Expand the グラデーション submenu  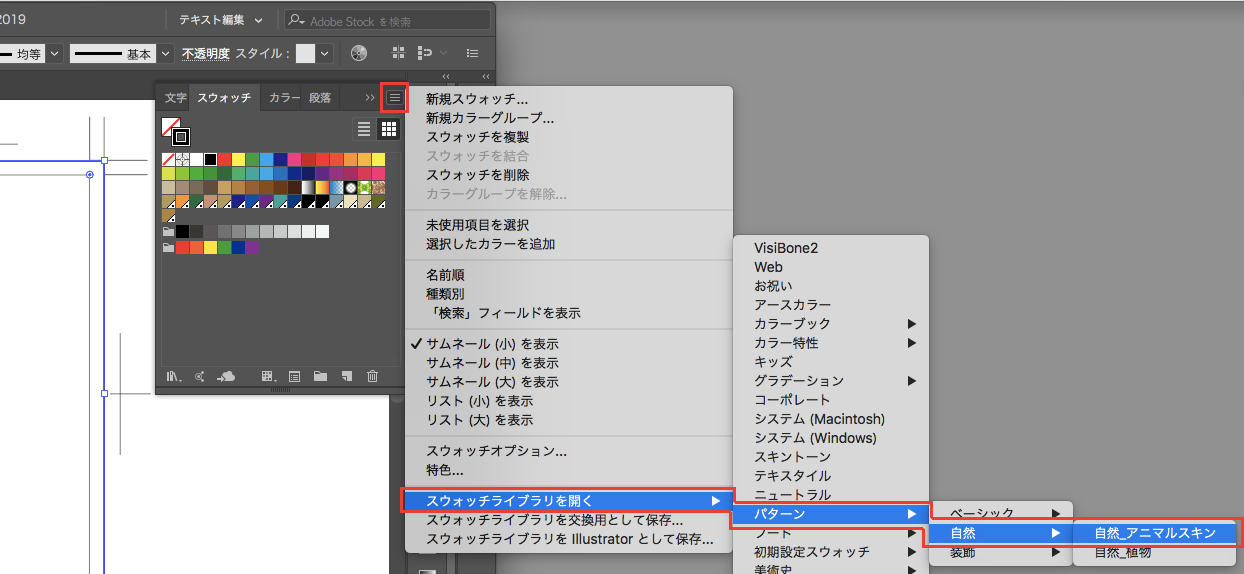(x=832, y=381)
